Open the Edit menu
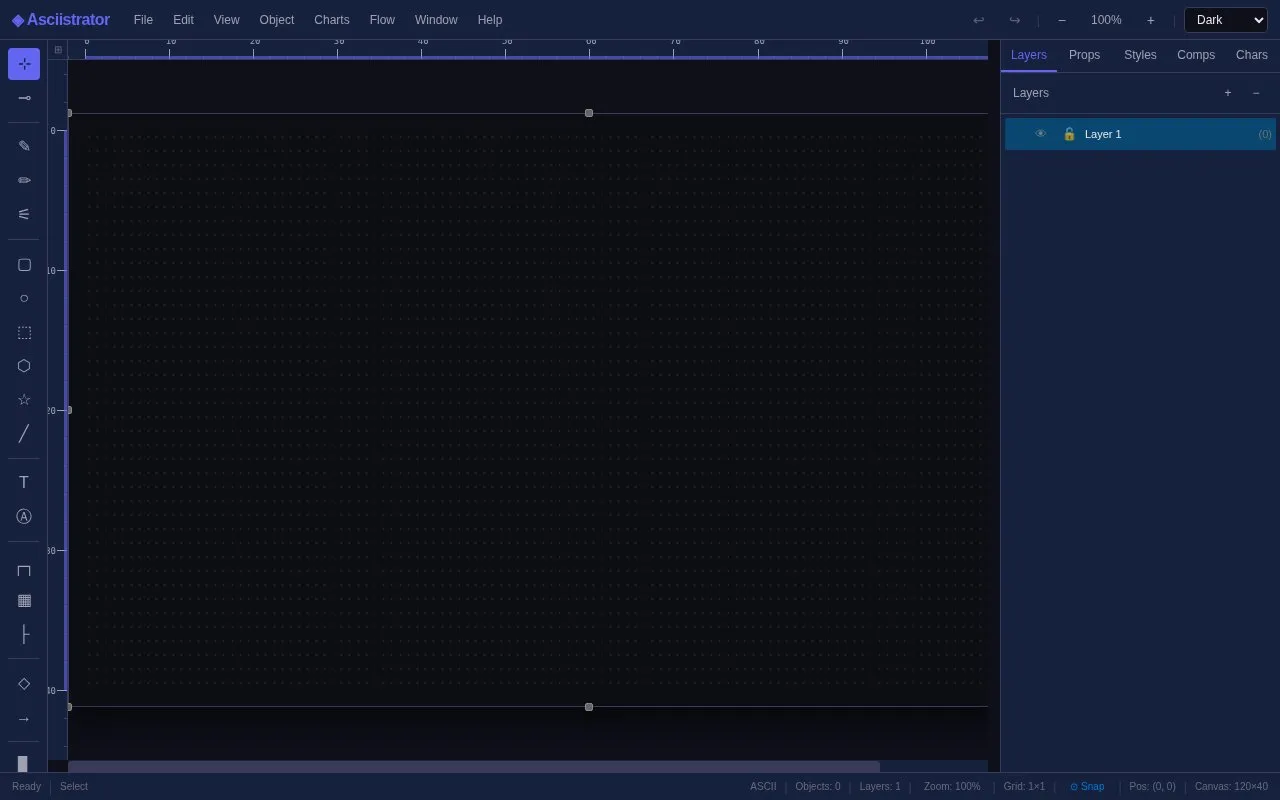The height and width of the screenshot is (800, 1280). [x=183, y=20]
